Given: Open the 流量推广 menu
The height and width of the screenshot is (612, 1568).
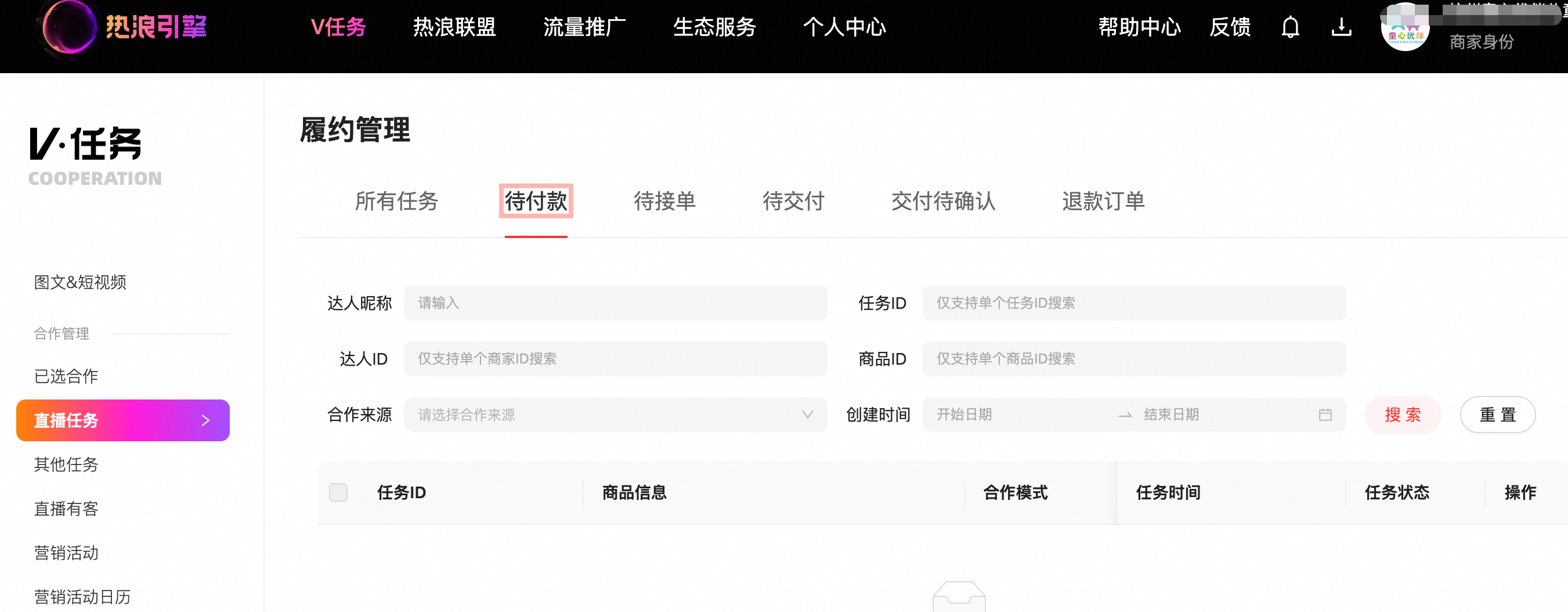Looking at the screenshot, I should point(584,27).
